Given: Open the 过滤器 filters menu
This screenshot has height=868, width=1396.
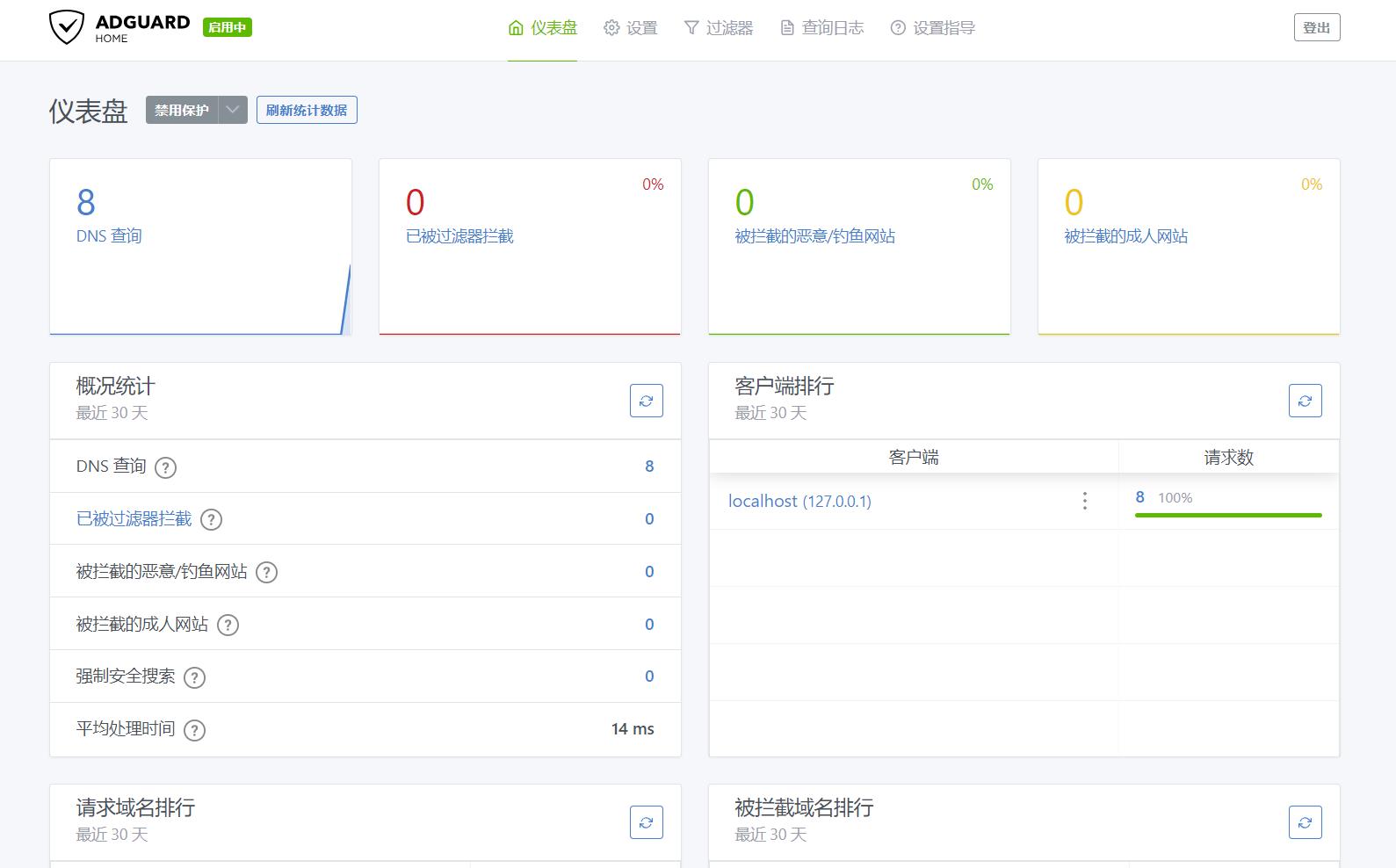Looking at the screenshot, I should click(x=719, y=28).
